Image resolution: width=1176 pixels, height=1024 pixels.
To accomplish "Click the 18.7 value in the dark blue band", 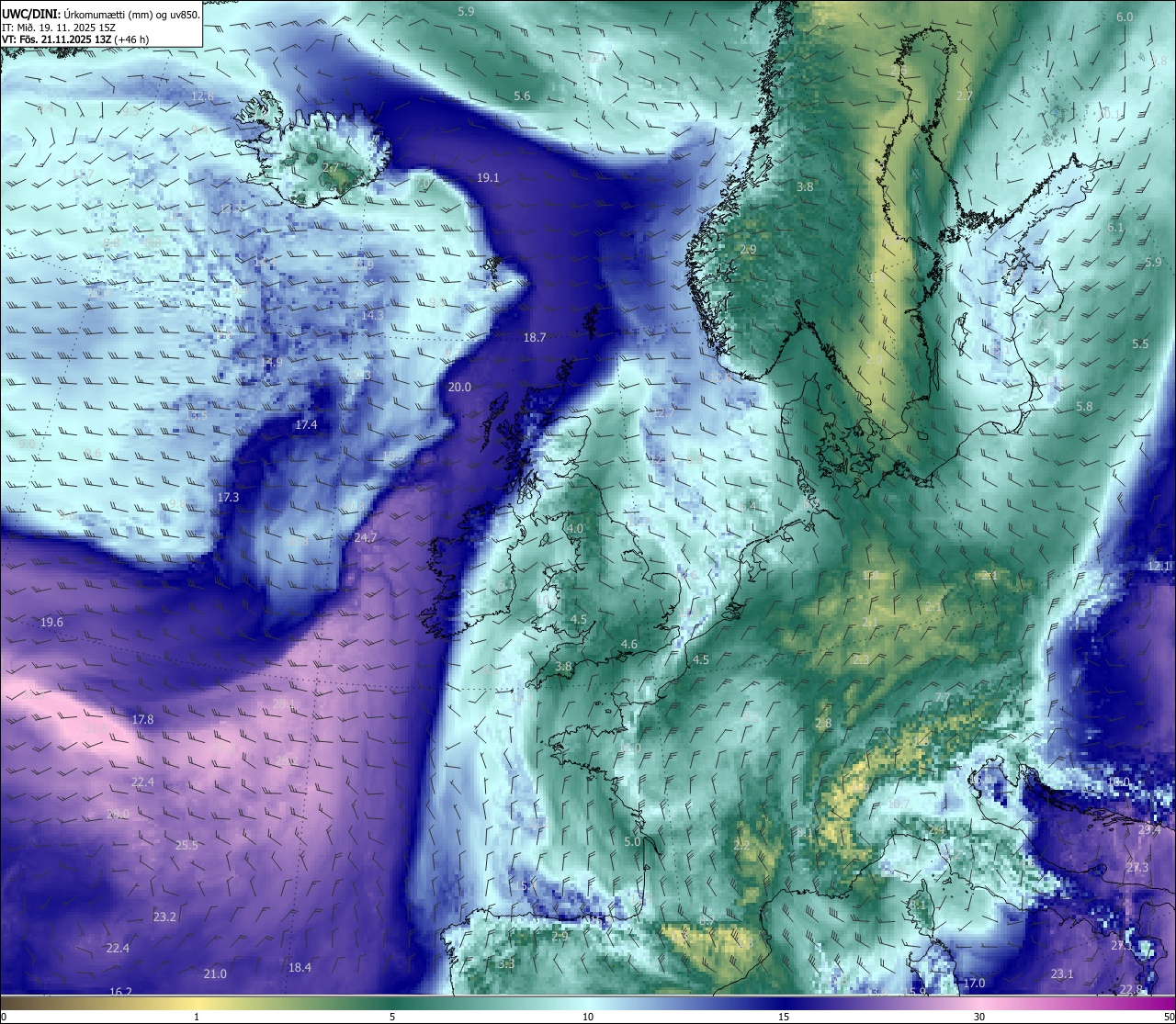I will [535, 338].
